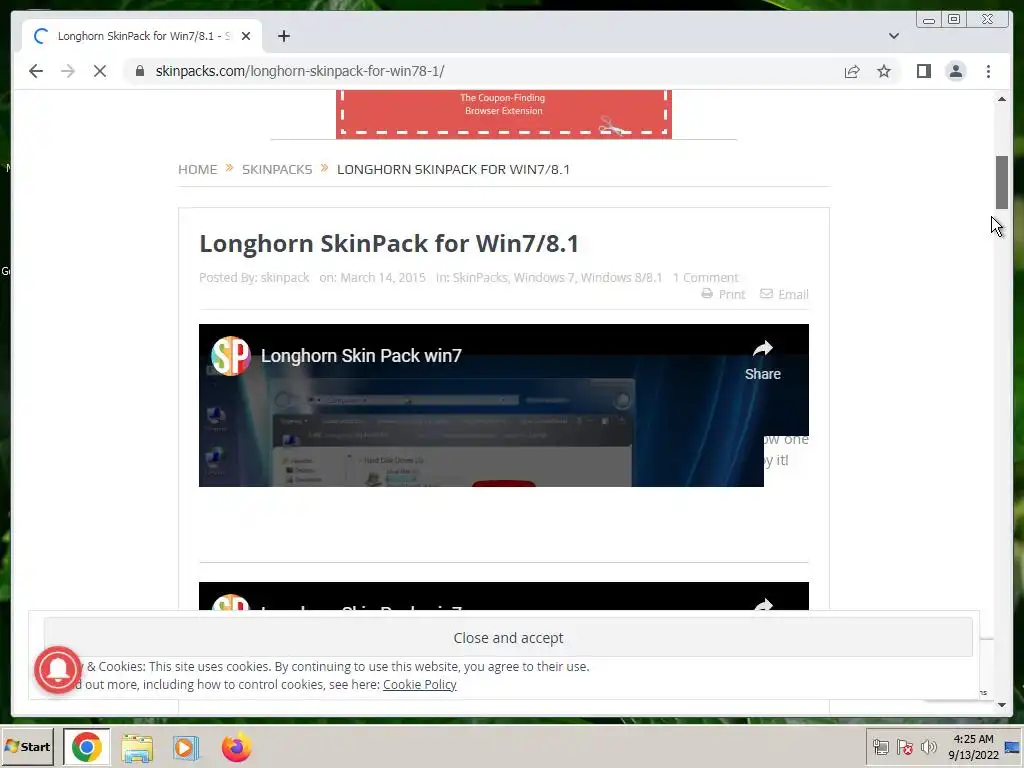Open the Chrome profile menu
Viewport: 1024px width, 768px height.
(x=955, y=71)
